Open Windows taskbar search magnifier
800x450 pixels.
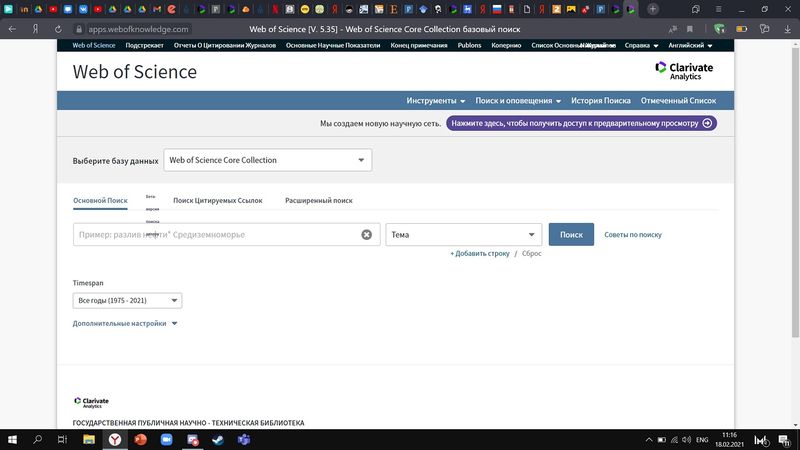pyautogui.click(x=37, y=439)
